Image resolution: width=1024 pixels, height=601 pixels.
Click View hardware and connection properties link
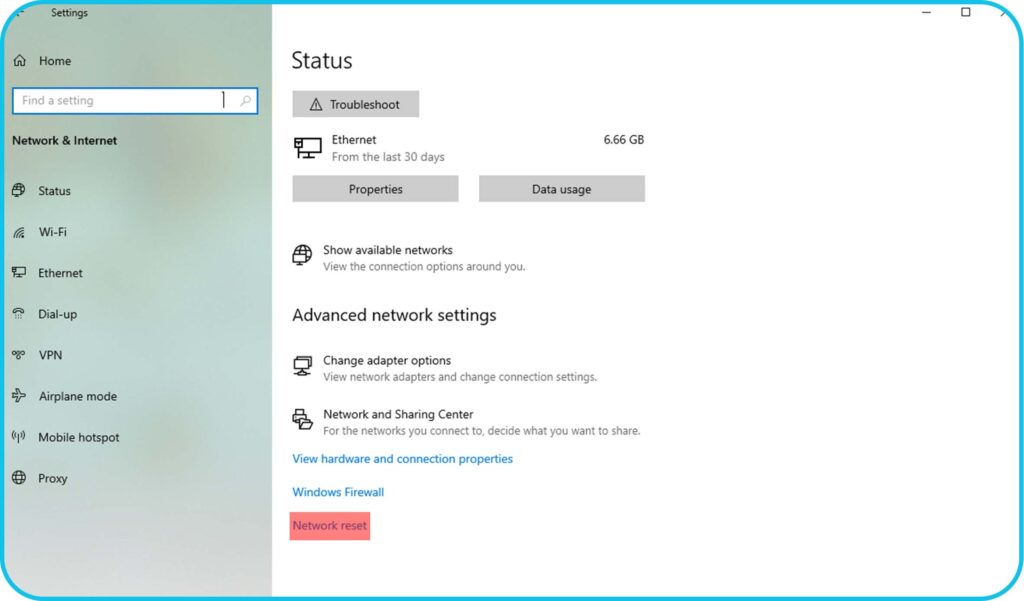[x=402, y=459]
